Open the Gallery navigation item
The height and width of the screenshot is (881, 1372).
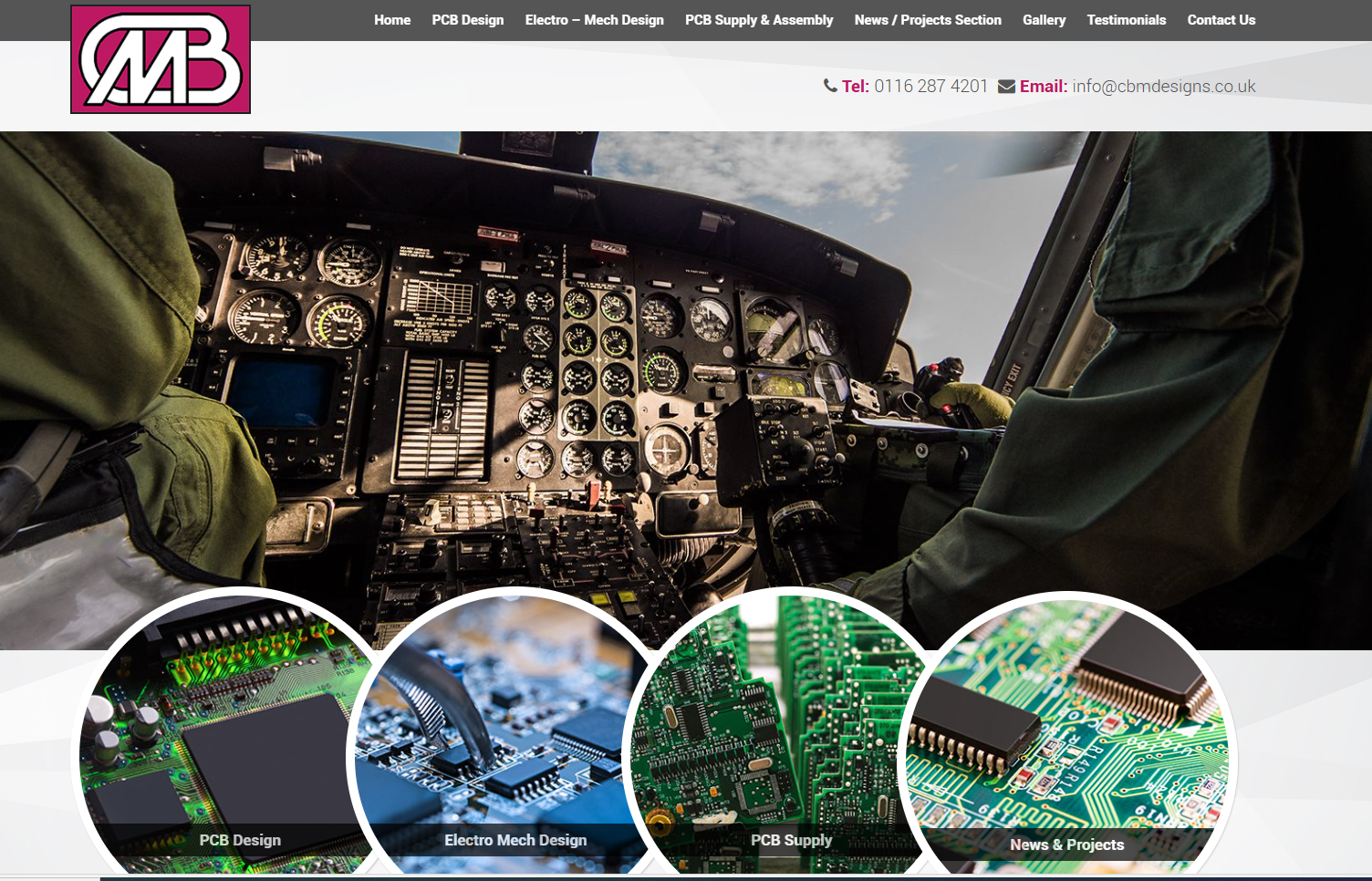(x=1044, y=19)
